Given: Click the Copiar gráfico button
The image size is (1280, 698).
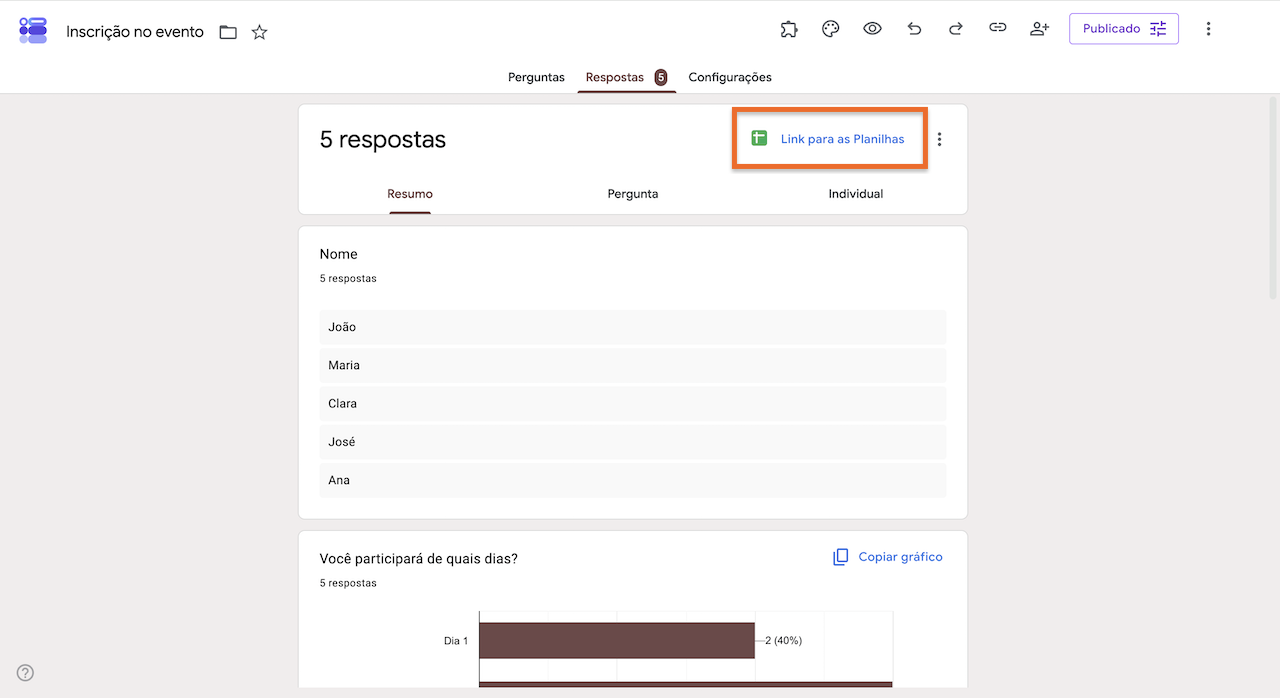Looking at the screenshot, I should coord(887,557).
